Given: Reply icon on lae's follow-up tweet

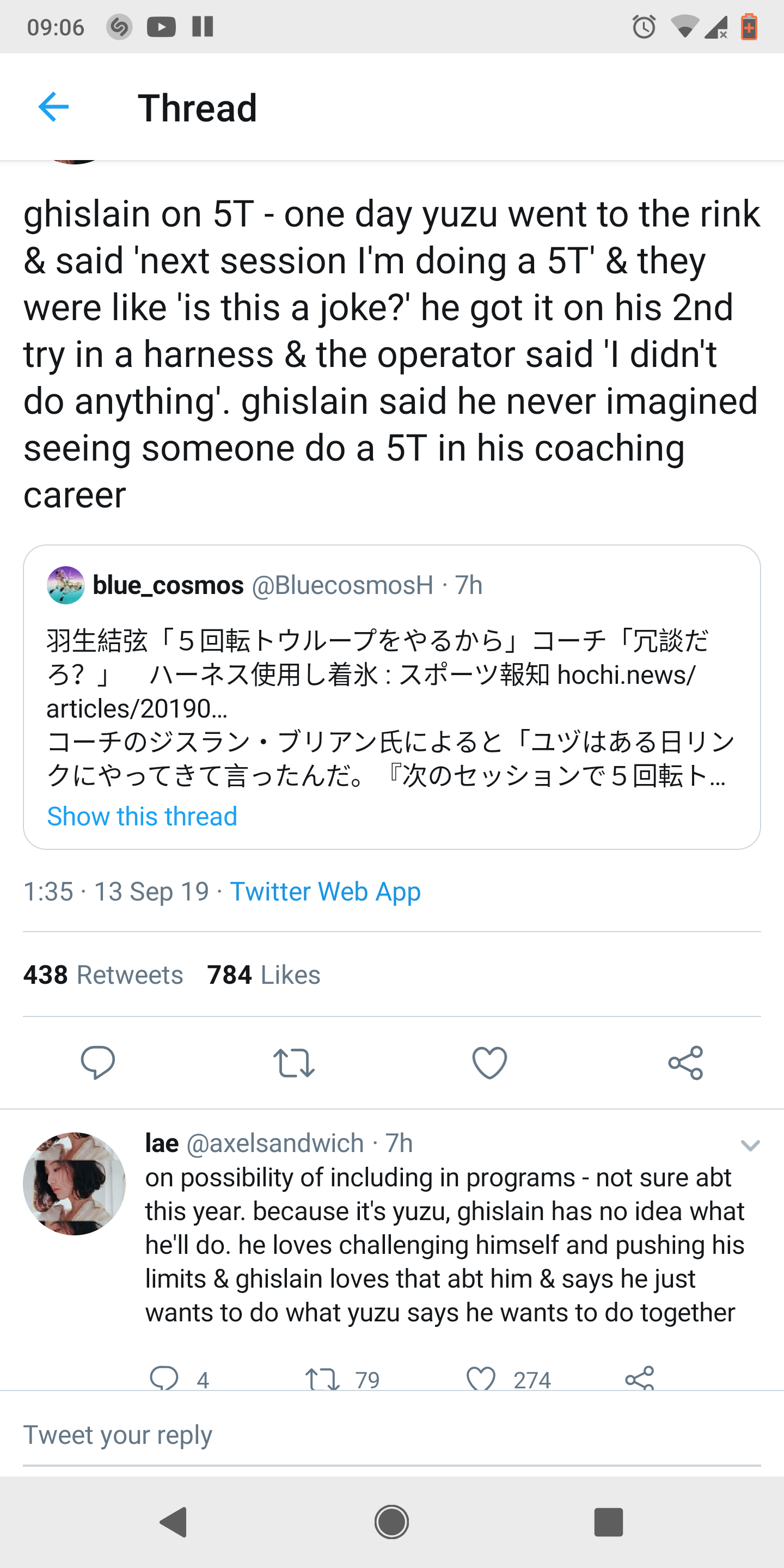Looking at the screenshot, I should 164,1378.
